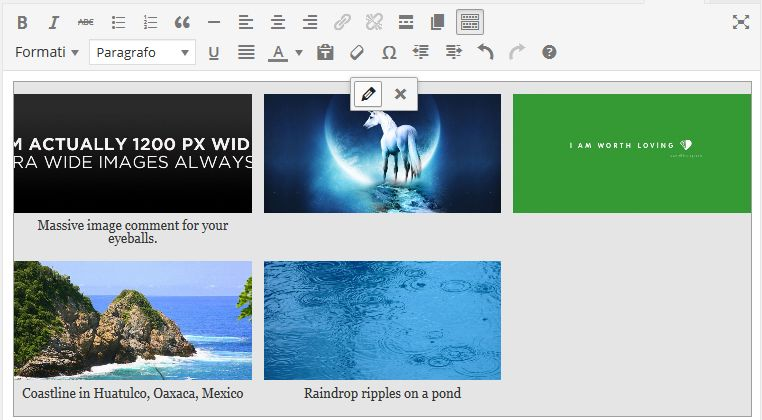Toggle paste as plain text
Image resolution: width=762 pixels, height=420 pixels.
[325, 52]
